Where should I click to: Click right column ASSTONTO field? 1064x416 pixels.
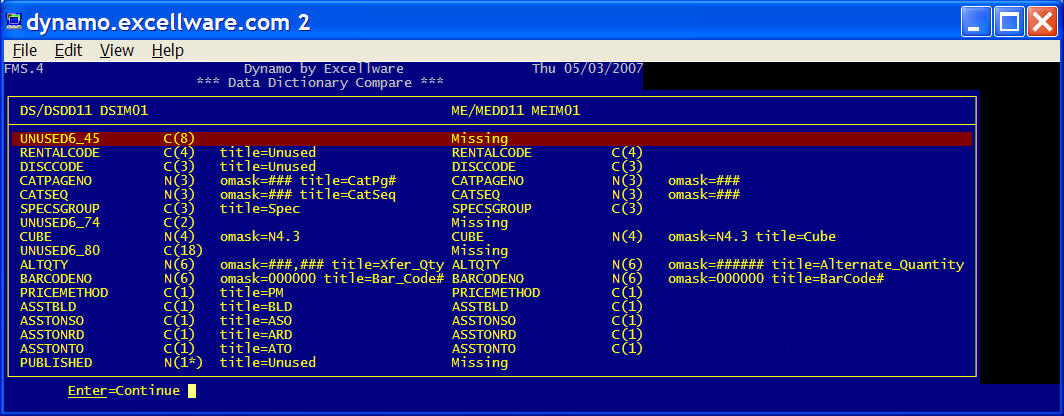click(x=484, y=349)
